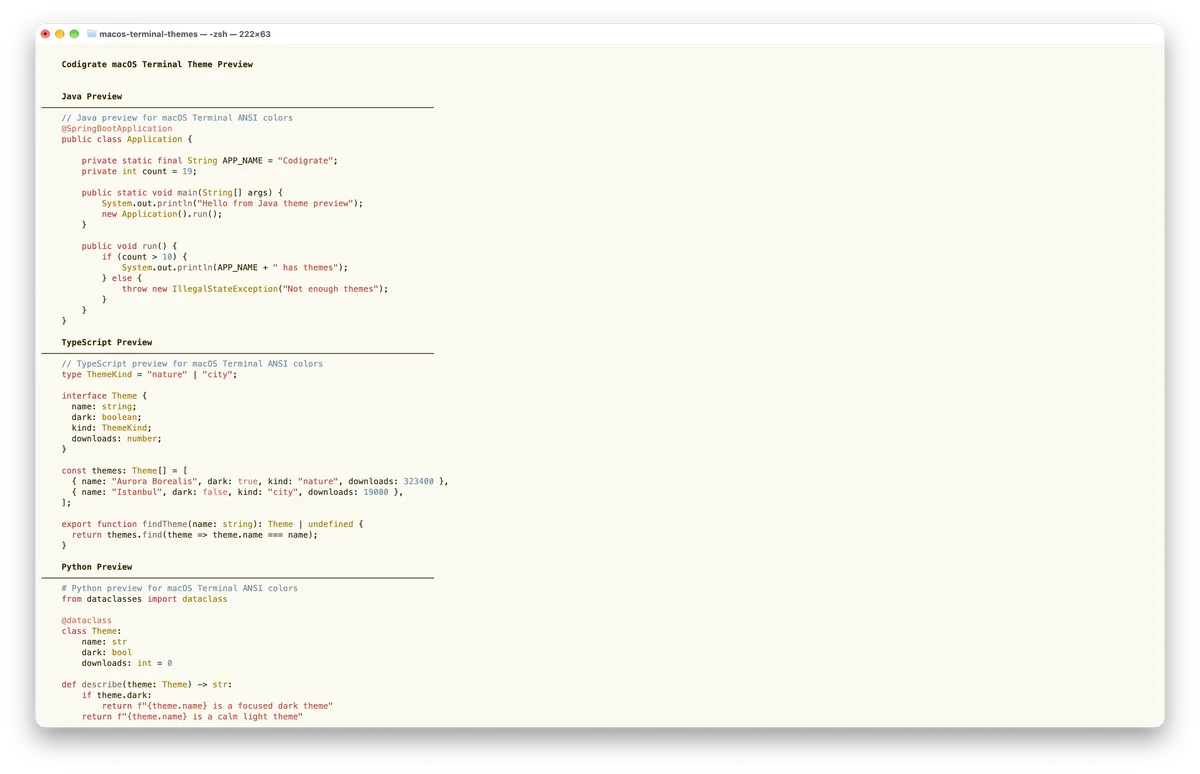
Task: Click the "Python Preview" section heading
Action: pos(97,567)
